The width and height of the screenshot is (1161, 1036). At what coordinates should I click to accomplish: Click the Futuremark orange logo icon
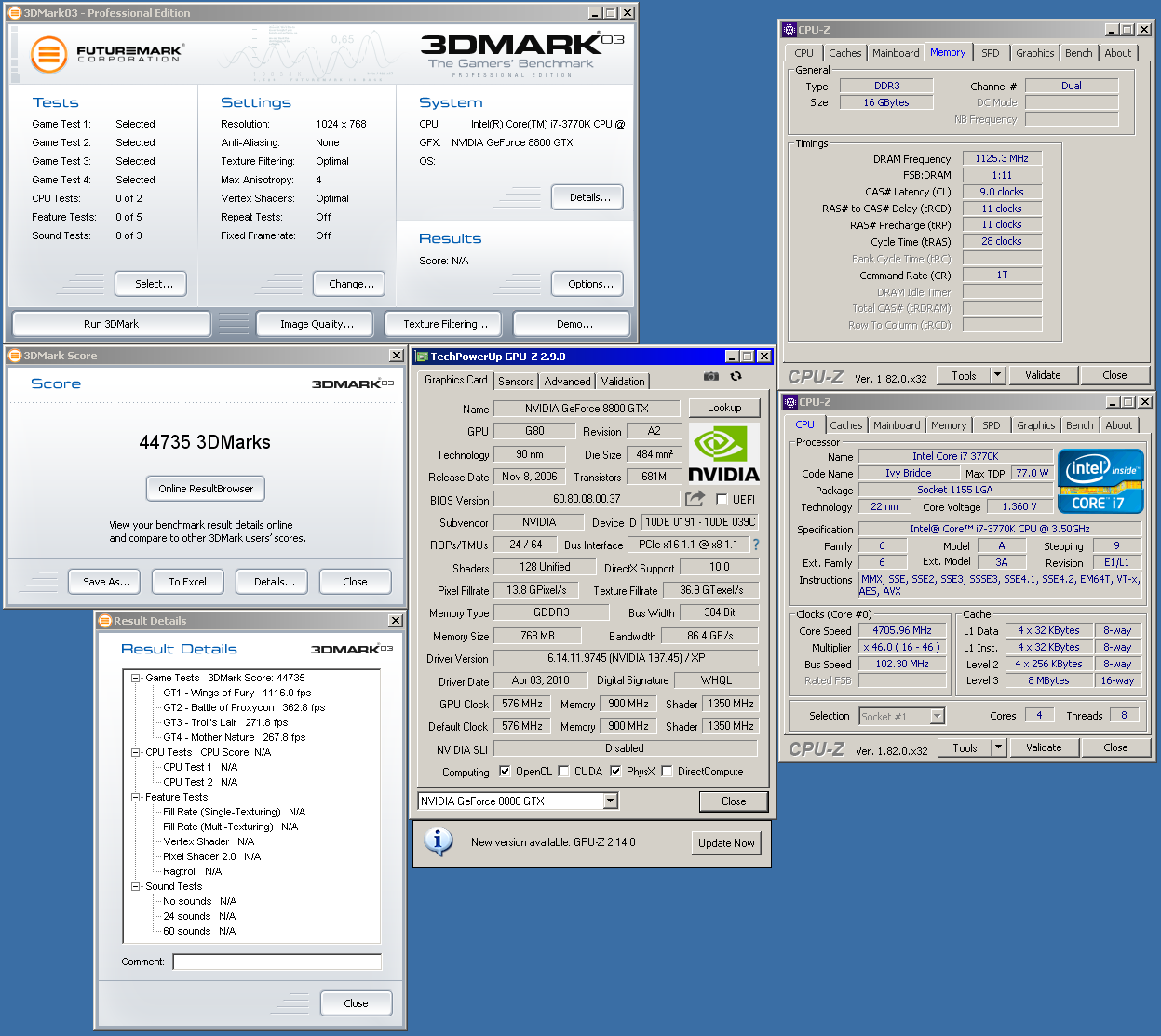[48, 54]
